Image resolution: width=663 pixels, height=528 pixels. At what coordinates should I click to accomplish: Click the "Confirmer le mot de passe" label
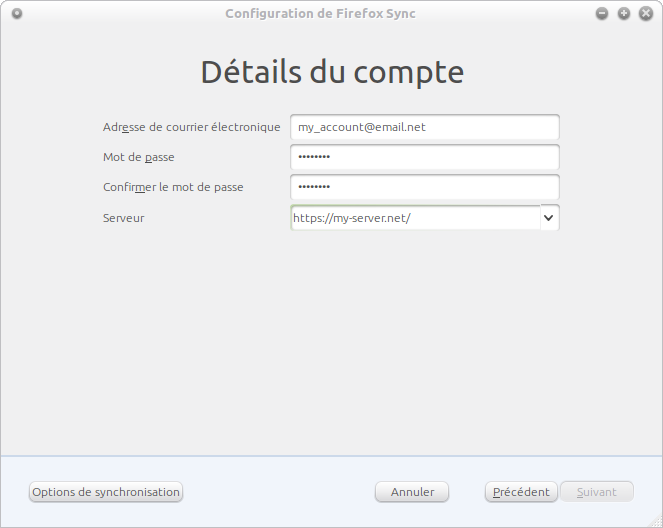click(x=173, y=188)
